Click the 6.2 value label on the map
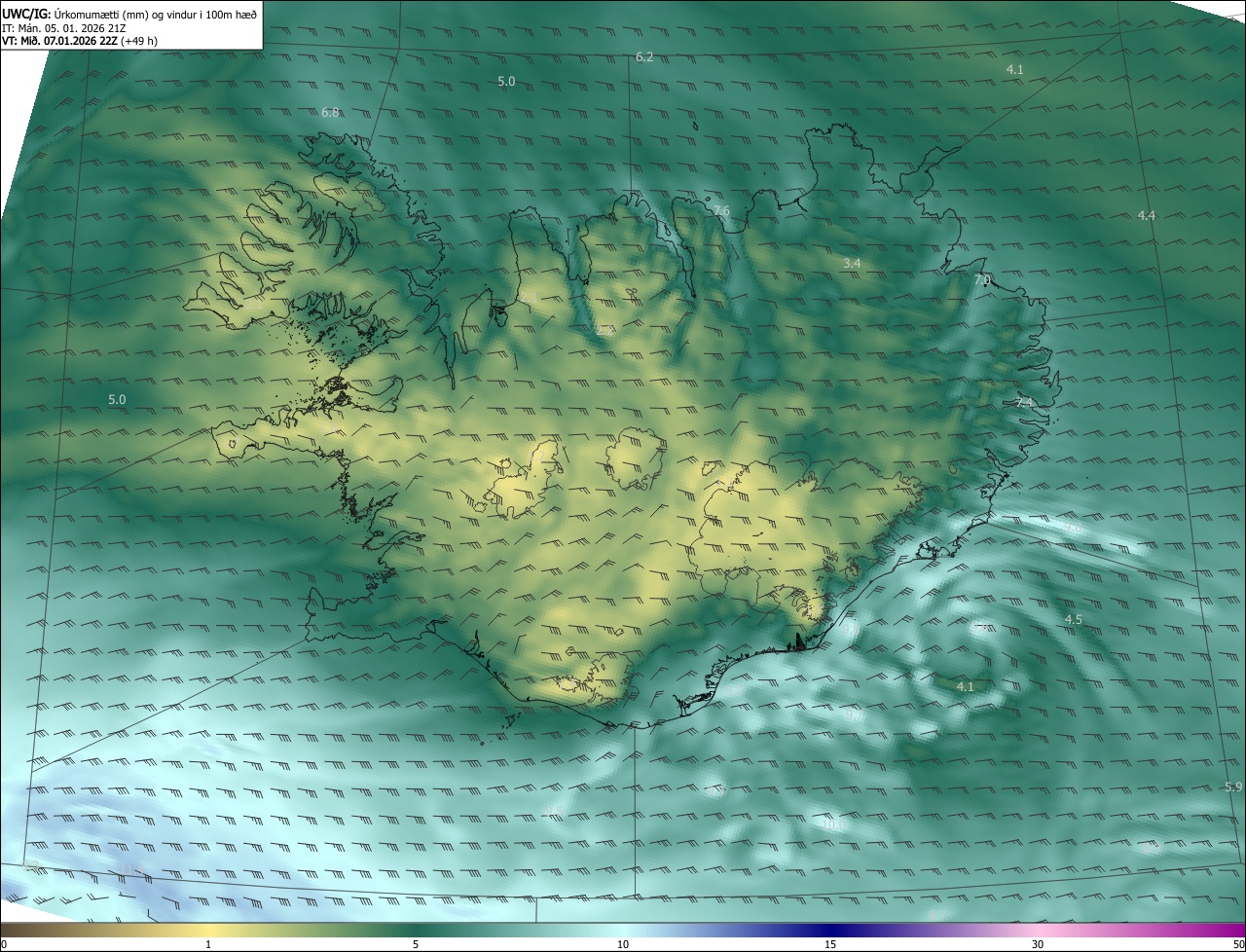Image resolution: width=1246 pixels, height=952 pixels. 644,57
